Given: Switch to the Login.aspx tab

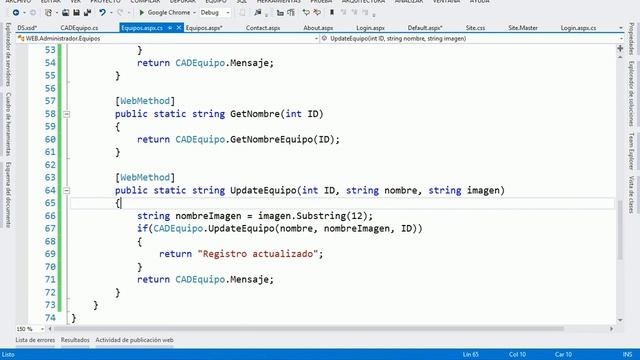Looking at the screenshot, I should [x=370, y=28].
